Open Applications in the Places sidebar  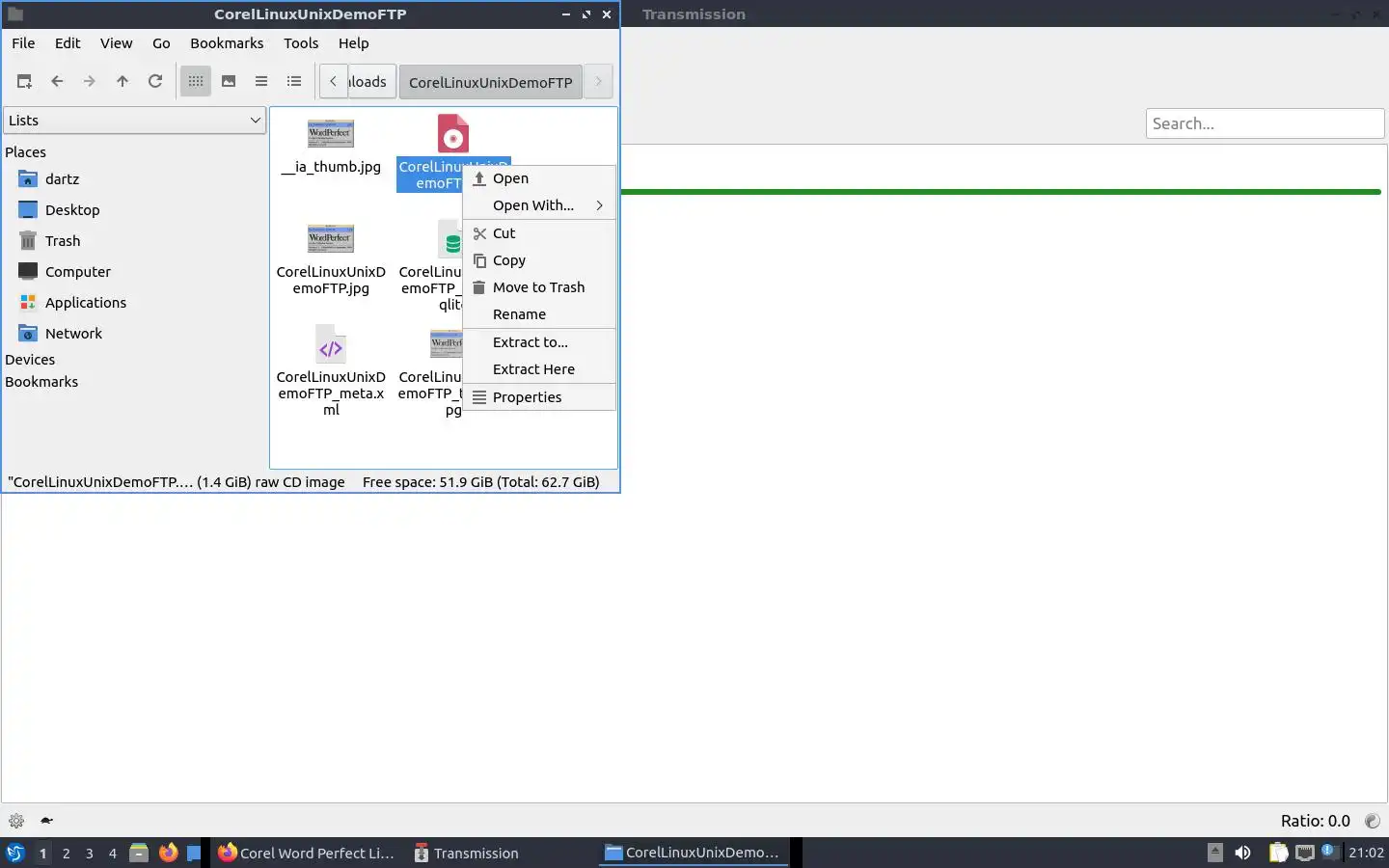pos(85,303)
